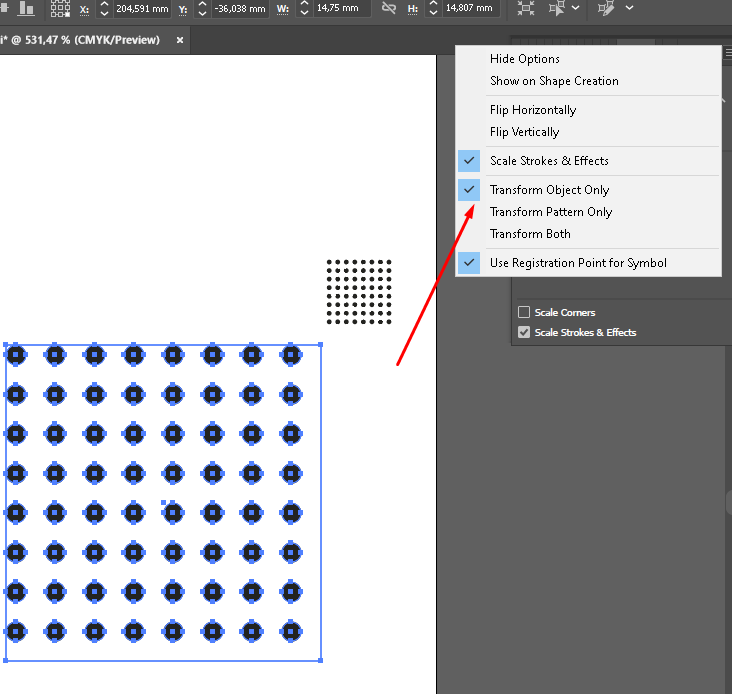Viewport: 732px width, 694px height.
Task: Click the H height stepper arrows
Action: click(432, 8)
